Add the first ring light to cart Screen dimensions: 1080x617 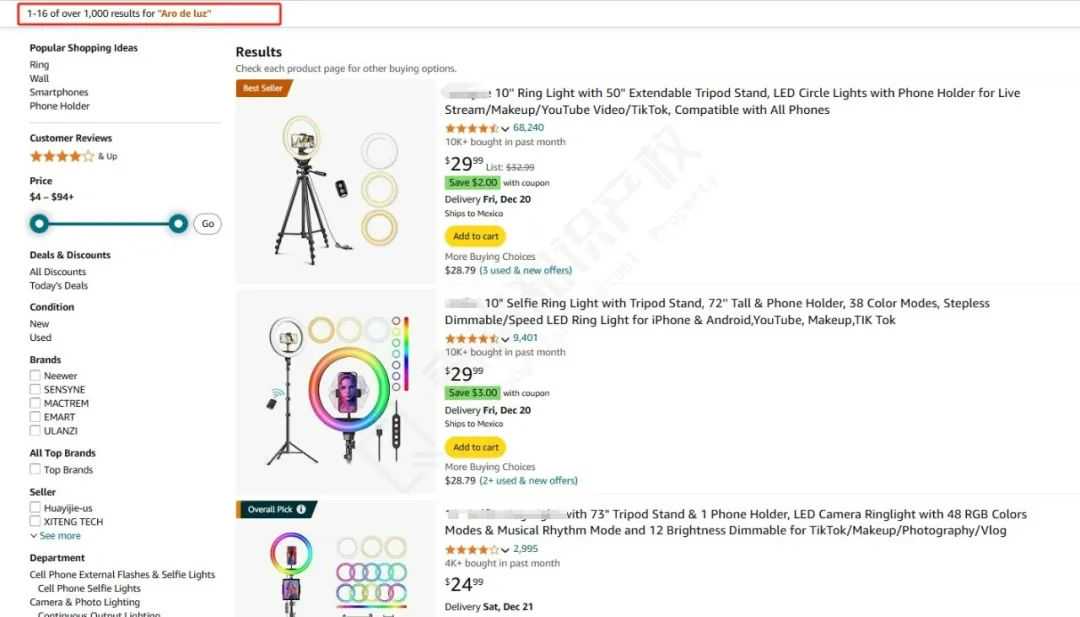[x=475, y=237]
